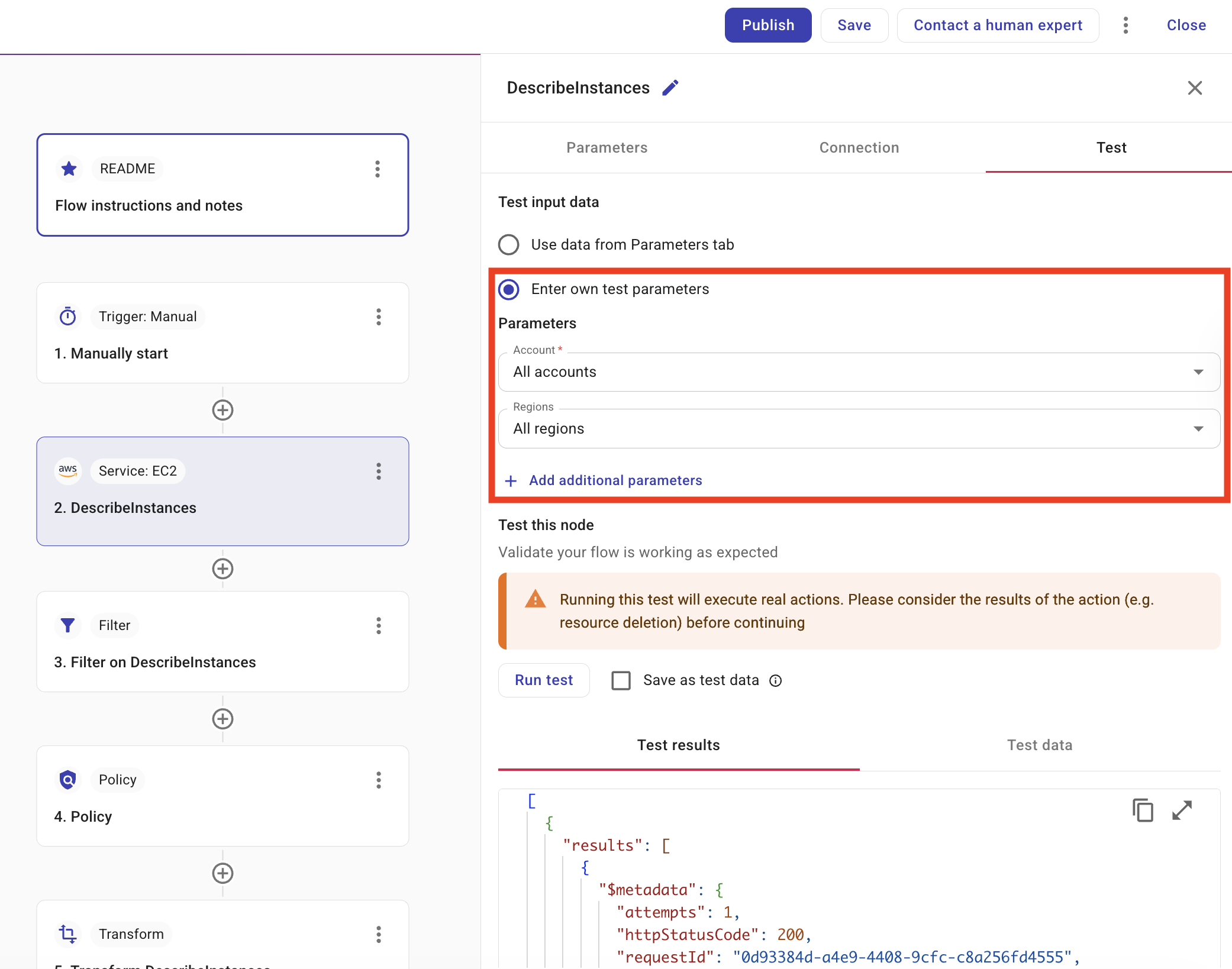
Task: Open the three-dot menu on the README card
Action: 378,169
